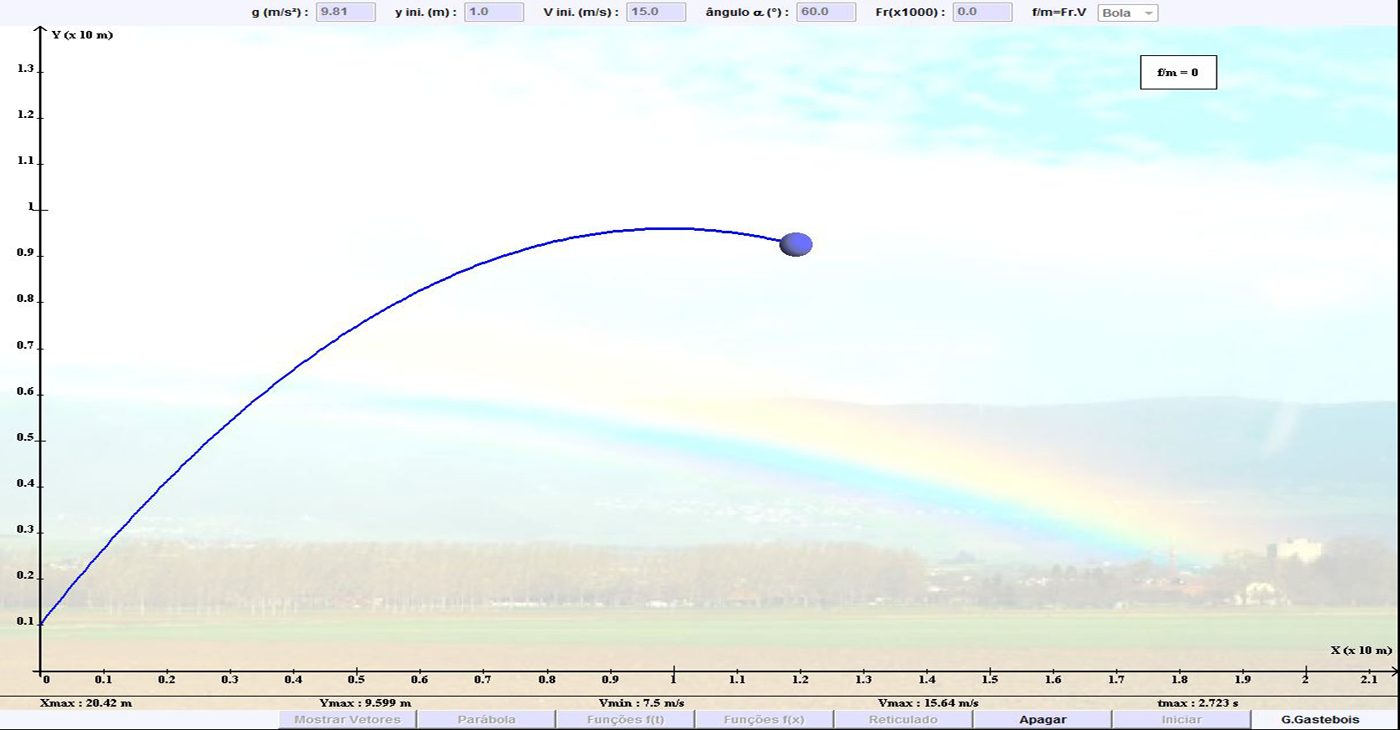This screenshot has height=730, width=1400.
Task: Edit the y ini. (m) value field
Action: tap(494, 12)
